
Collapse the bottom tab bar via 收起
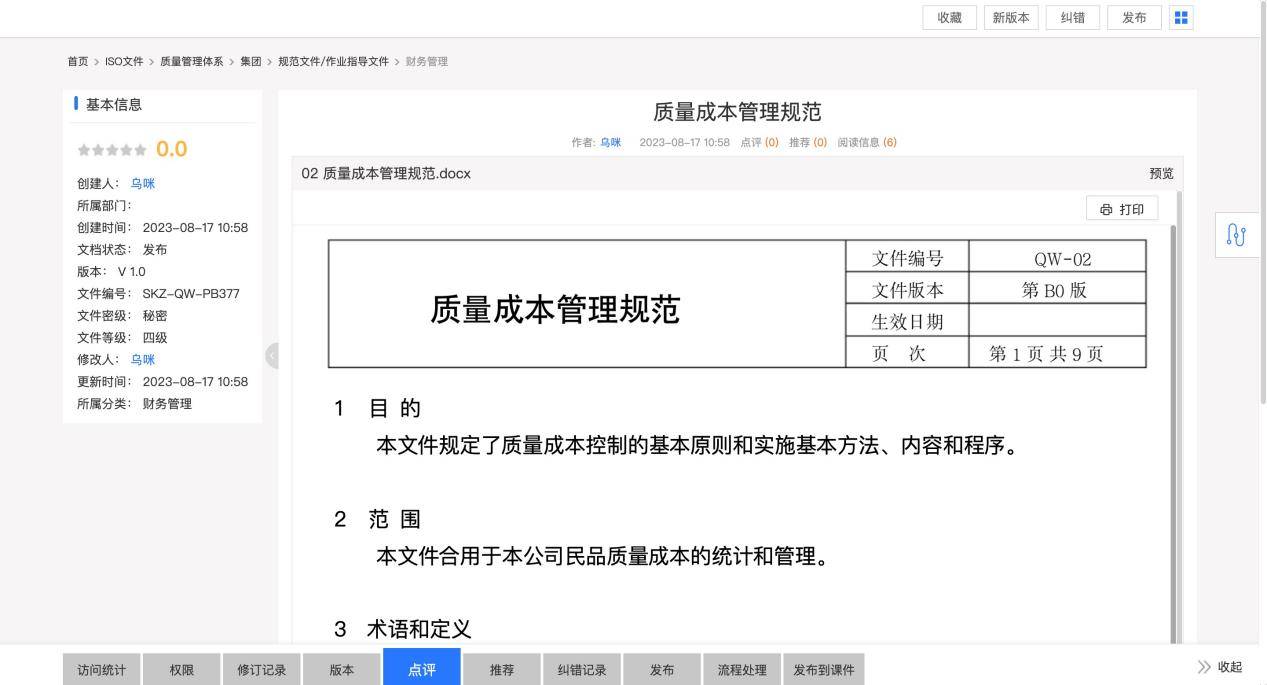(x=1219, y=667)
